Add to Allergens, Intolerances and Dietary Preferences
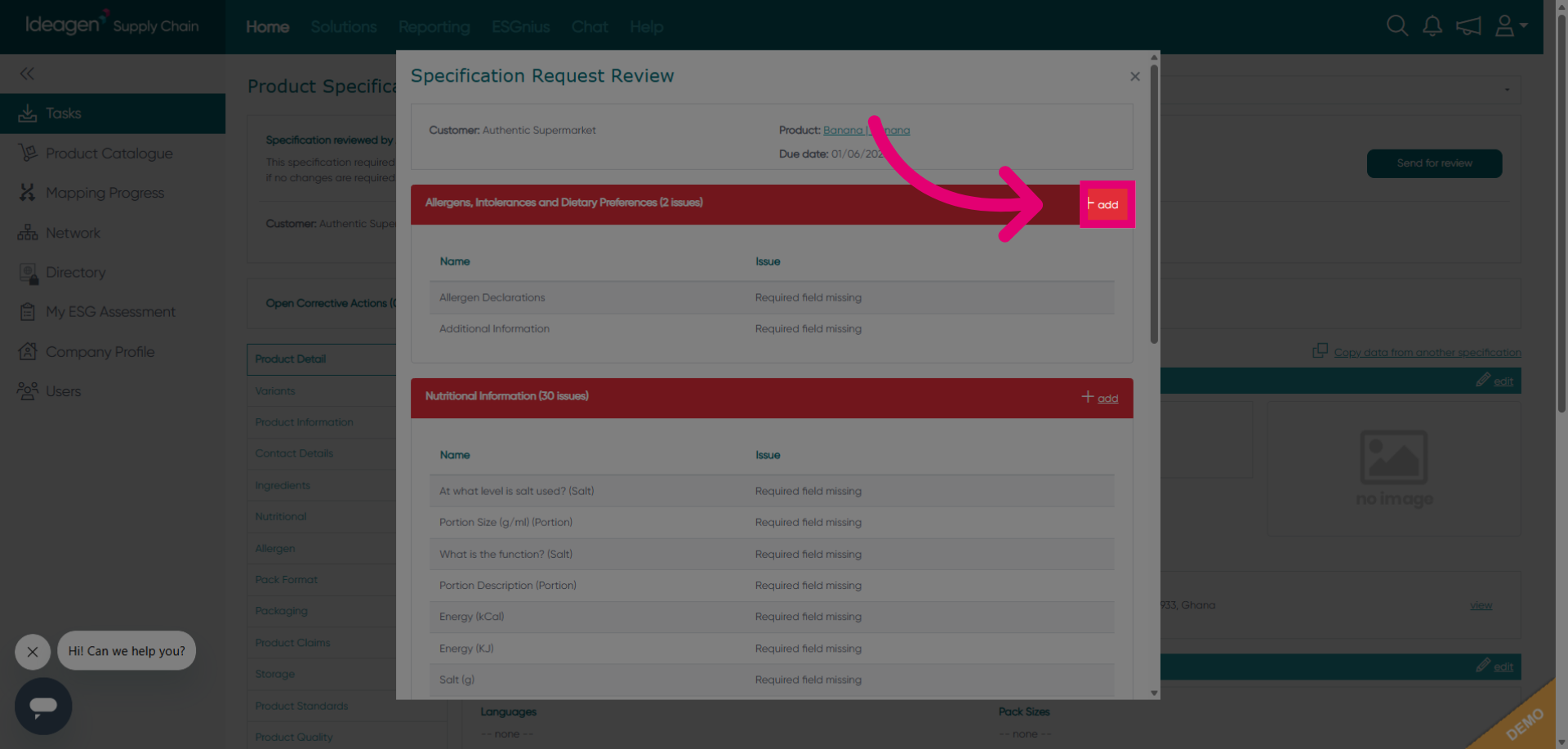This screenshot has width=1568, height=749. (x=1107, y=204)
